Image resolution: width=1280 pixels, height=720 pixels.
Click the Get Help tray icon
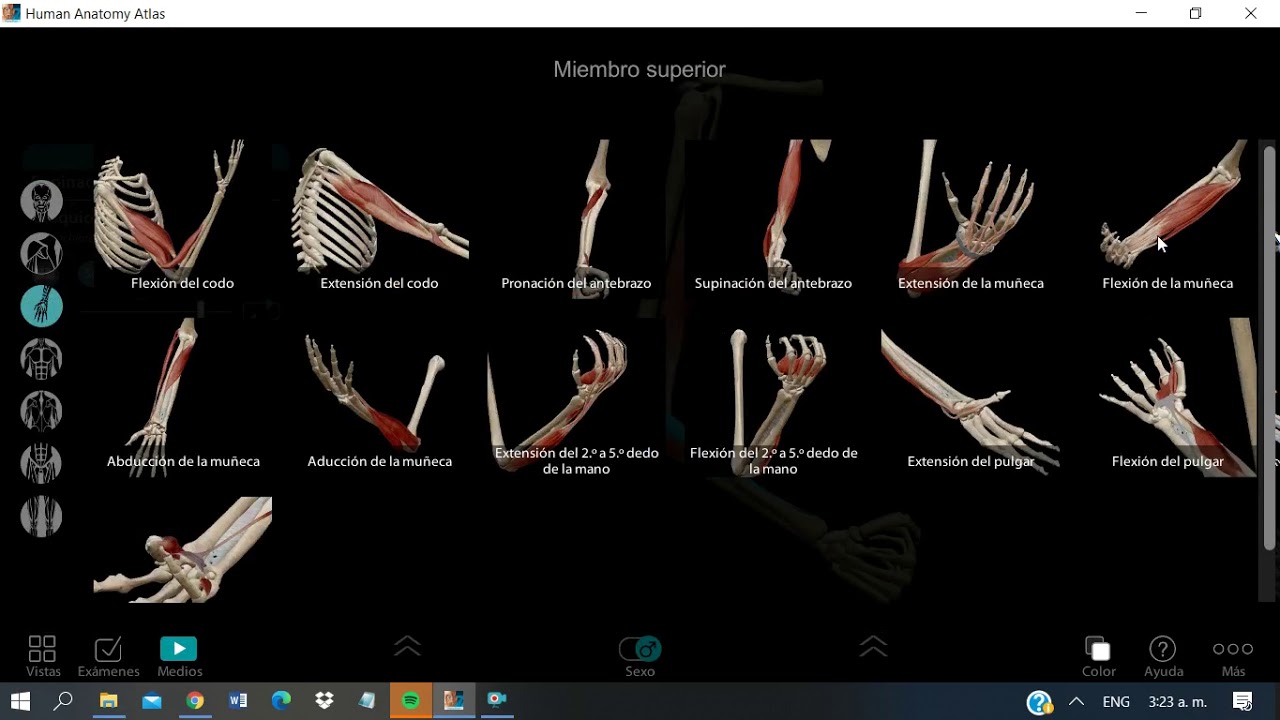[x=1039, y=702]
